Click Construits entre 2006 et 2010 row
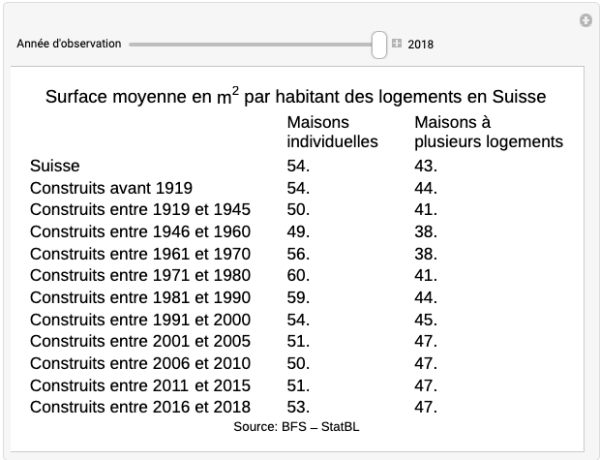This screenshot has height=460, width=600. coord(140,363)
